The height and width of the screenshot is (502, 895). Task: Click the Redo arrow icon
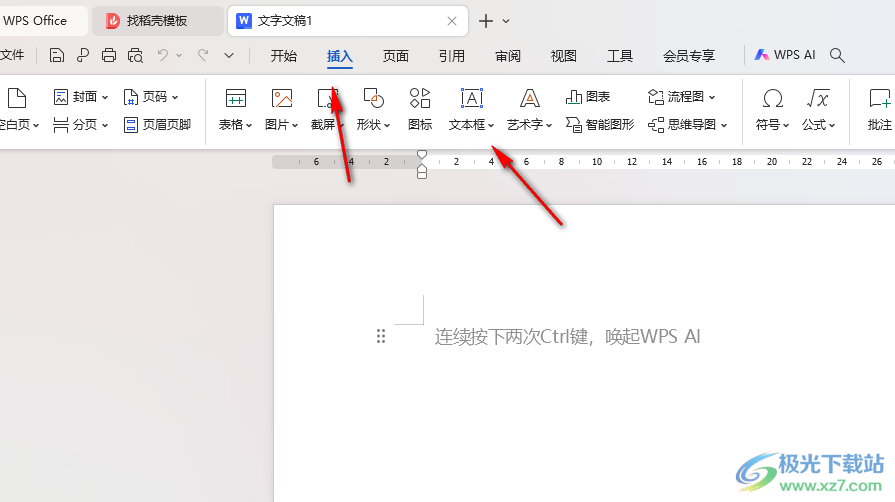tap(203, 55)
